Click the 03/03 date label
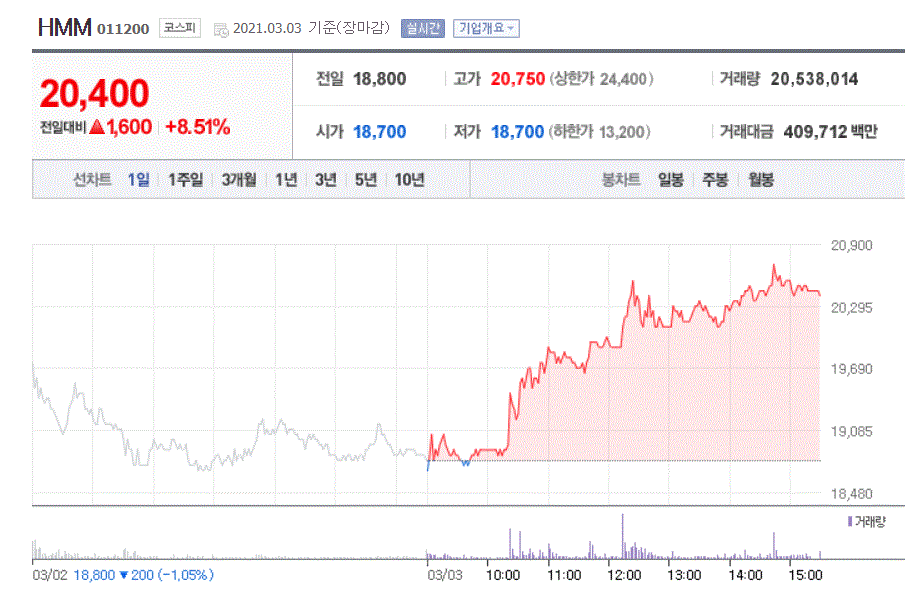905x603 pixels. [x=445, y=575]
